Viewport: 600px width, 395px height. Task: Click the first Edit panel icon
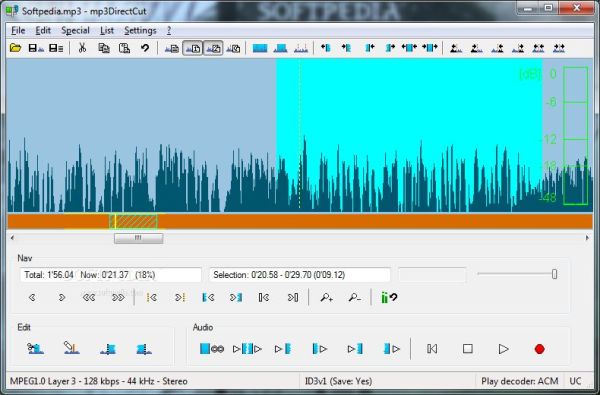pyautogui.click(x=35, y=348)
